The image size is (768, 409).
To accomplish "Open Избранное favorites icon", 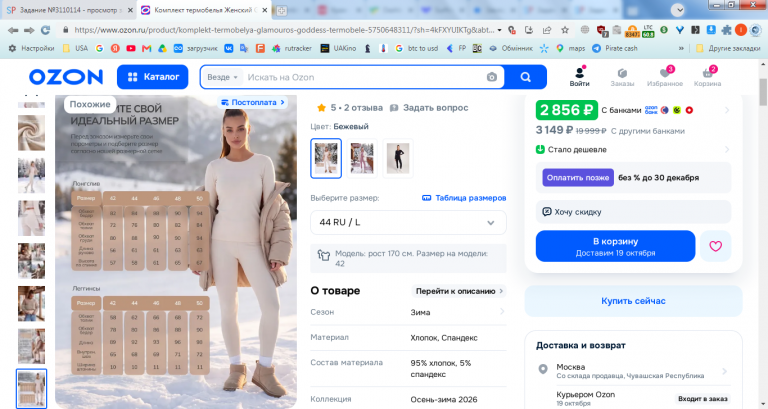I will pyautogui.click(x=665, y=77).
